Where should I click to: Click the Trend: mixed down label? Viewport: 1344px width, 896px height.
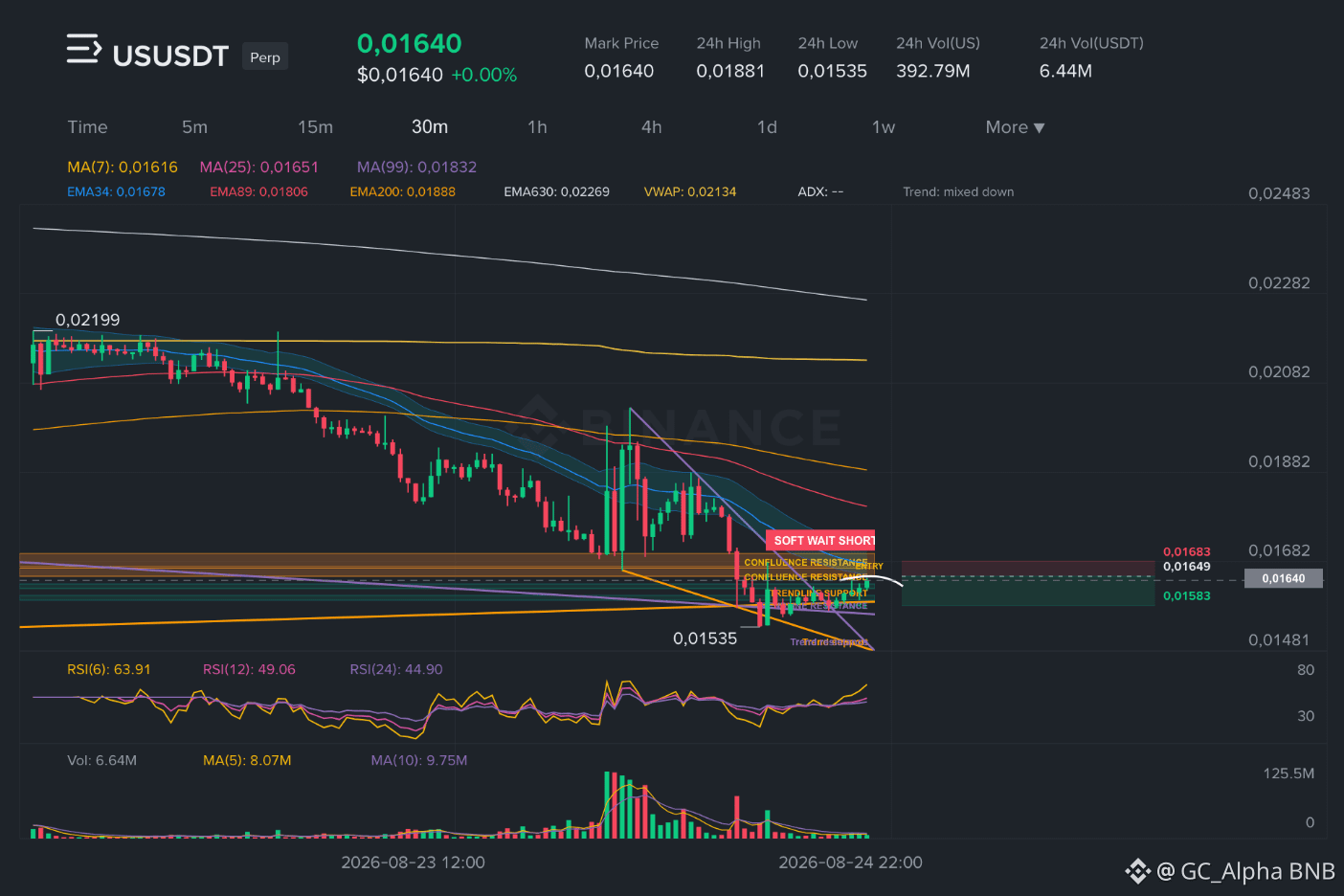pyautogui.click(x=958, y=191)
